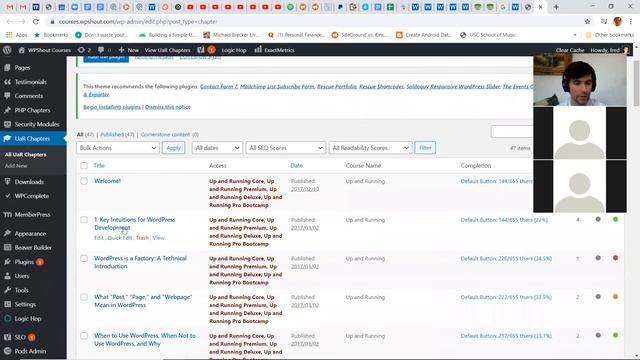This screenshot has height=360, width=640.
Task: Select UaR Chapters in the sidebar
Action: coord(33,138)
